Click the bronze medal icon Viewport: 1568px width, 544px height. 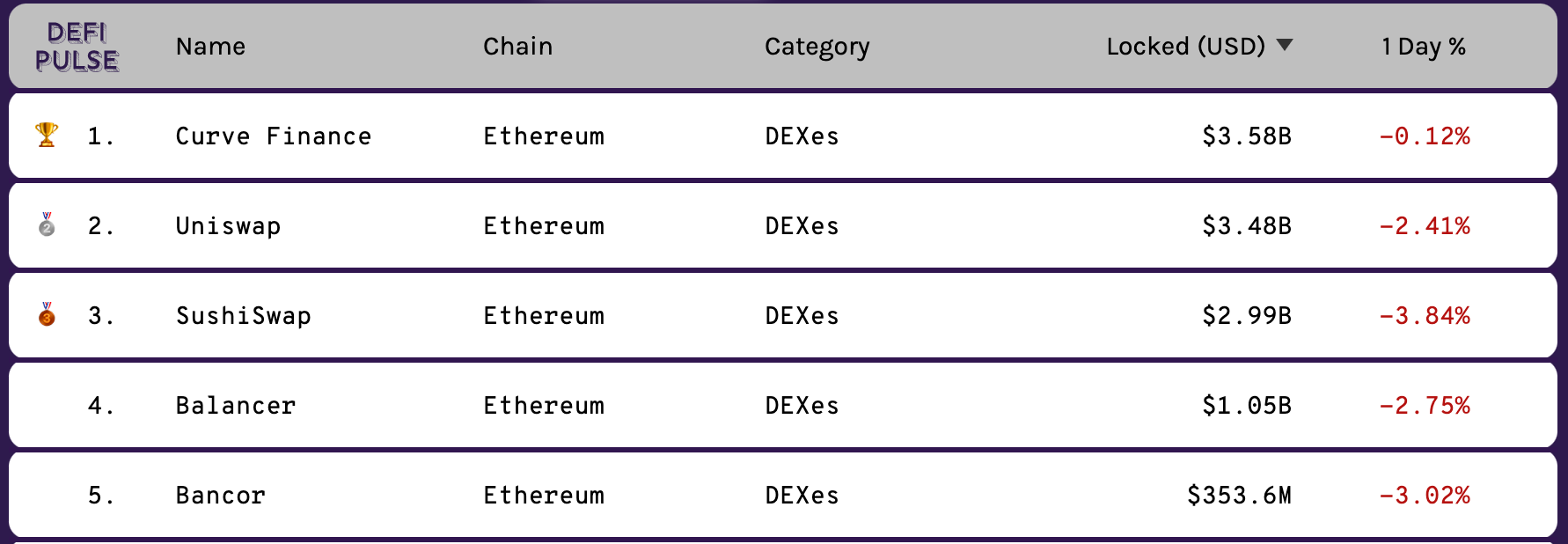(x=47, y=314)
